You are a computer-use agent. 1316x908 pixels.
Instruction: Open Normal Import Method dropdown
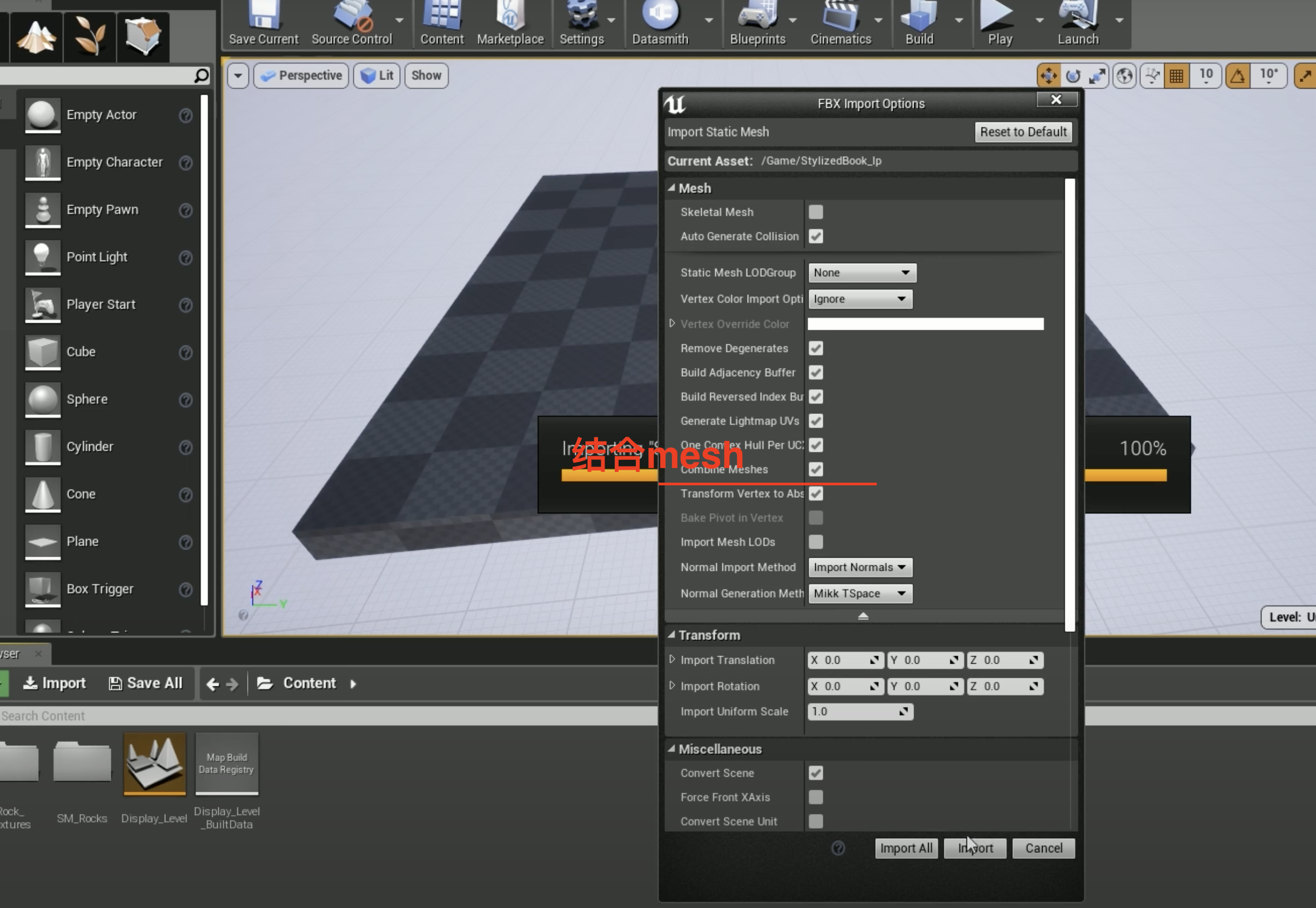[860, 567]
